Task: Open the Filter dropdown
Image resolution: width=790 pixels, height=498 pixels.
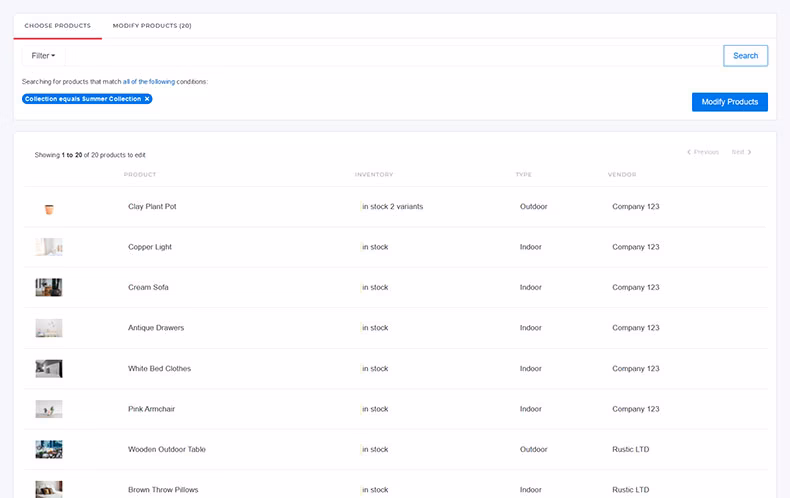Action: [43, 56]
